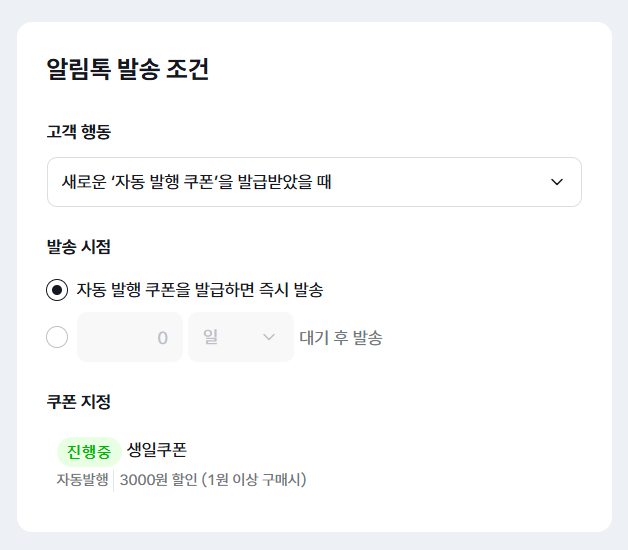Select the 즉시 발송 radio button
The height and width of the screenshot is (550, 628).
click(x=58, y=290)
